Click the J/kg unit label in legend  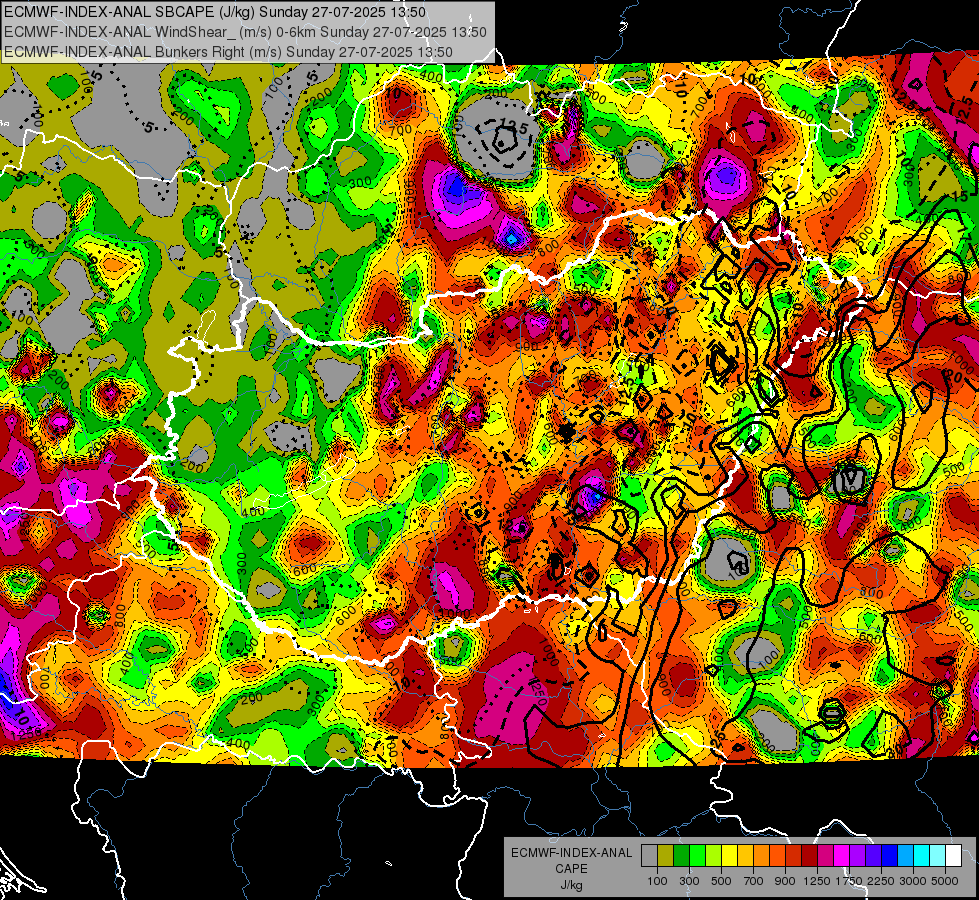[571, 885]
